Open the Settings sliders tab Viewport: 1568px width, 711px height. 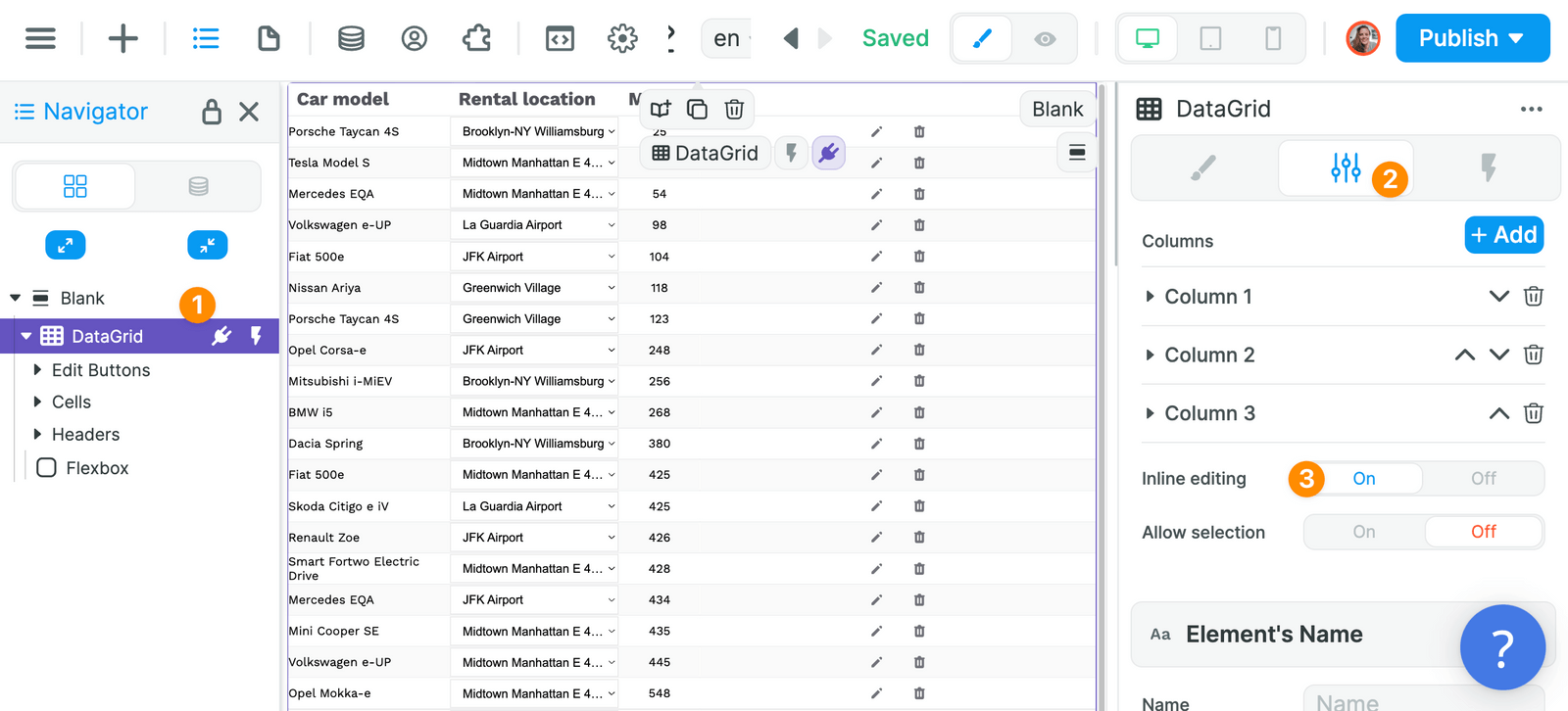1346,168
